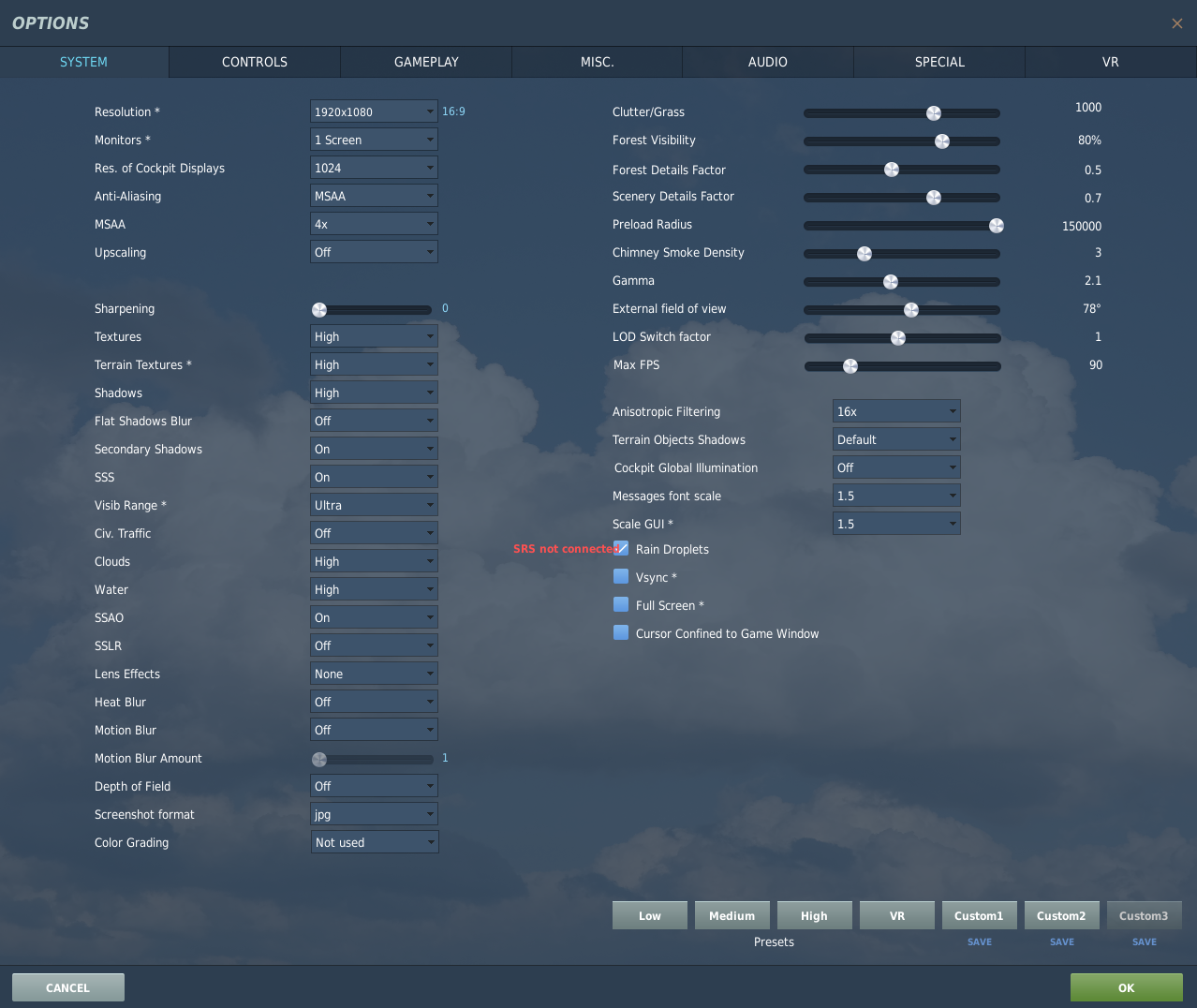Screen dimensions: 1197x1008
Task: Adjust the Sharpening slider handle
Action: 319,310
